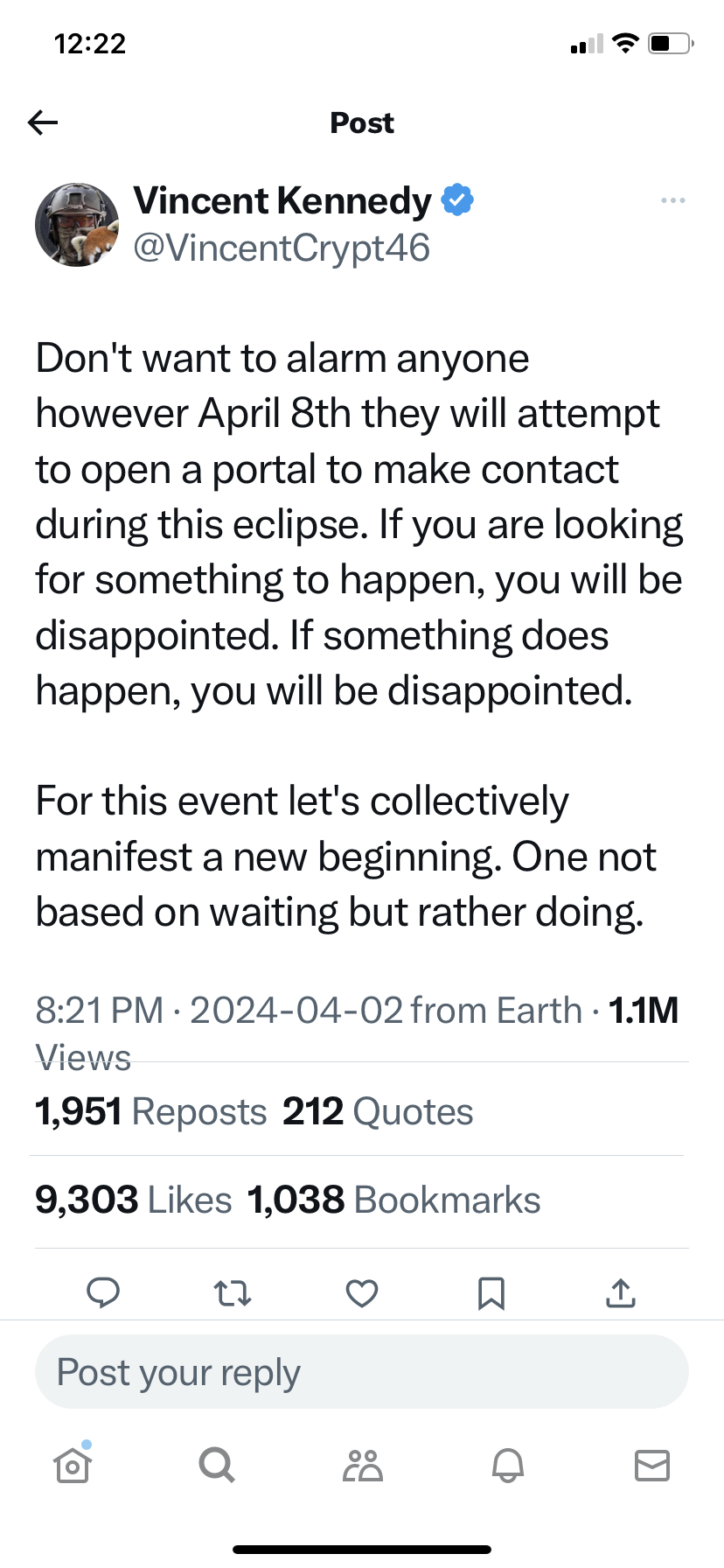Open the three-dot more options menu
724x1568 pixels.
point(672,201)
